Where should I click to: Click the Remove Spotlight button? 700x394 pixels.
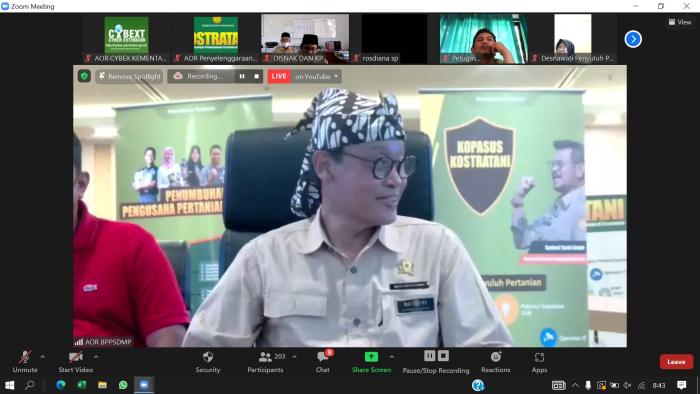pos(129,76)
